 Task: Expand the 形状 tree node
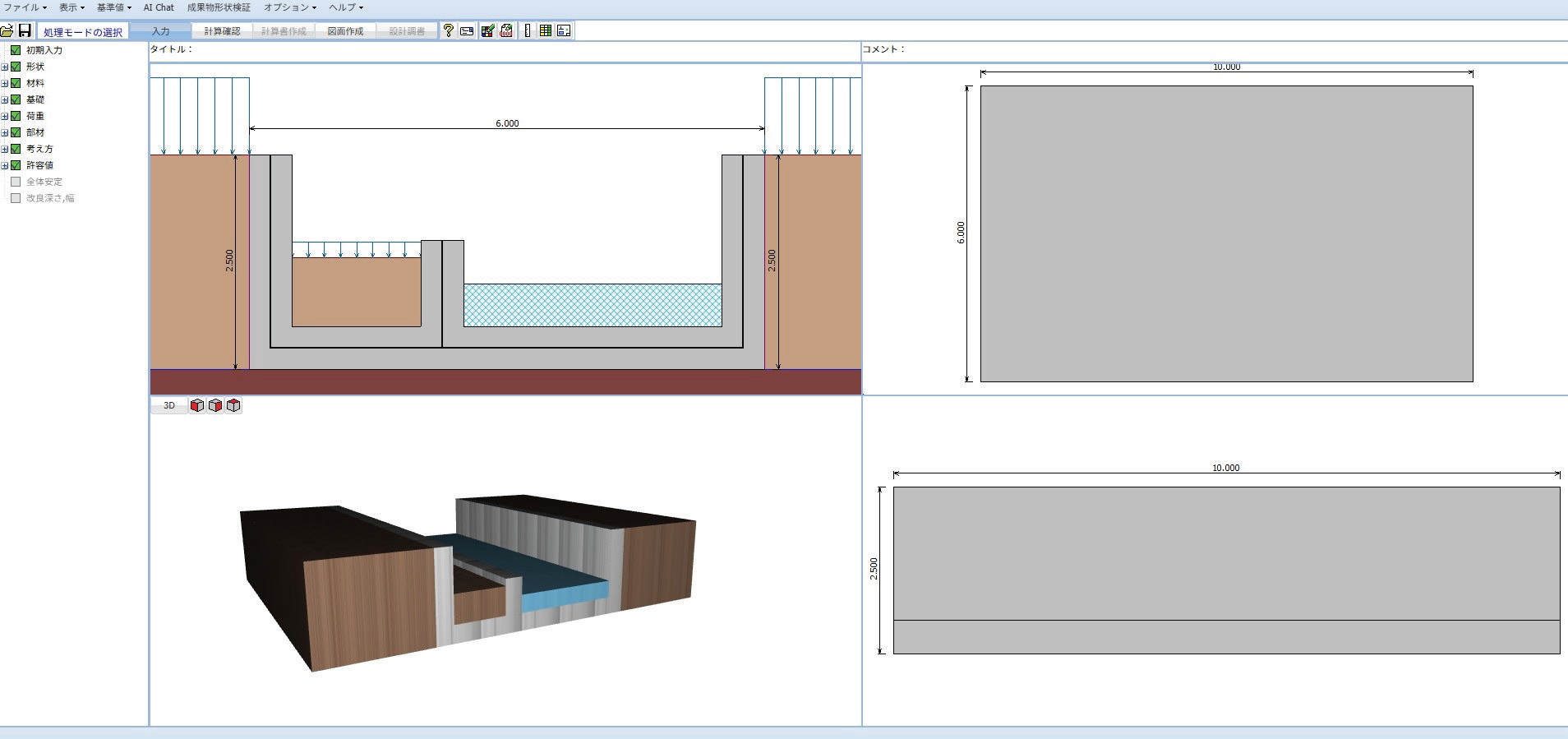tap(5, 67)
